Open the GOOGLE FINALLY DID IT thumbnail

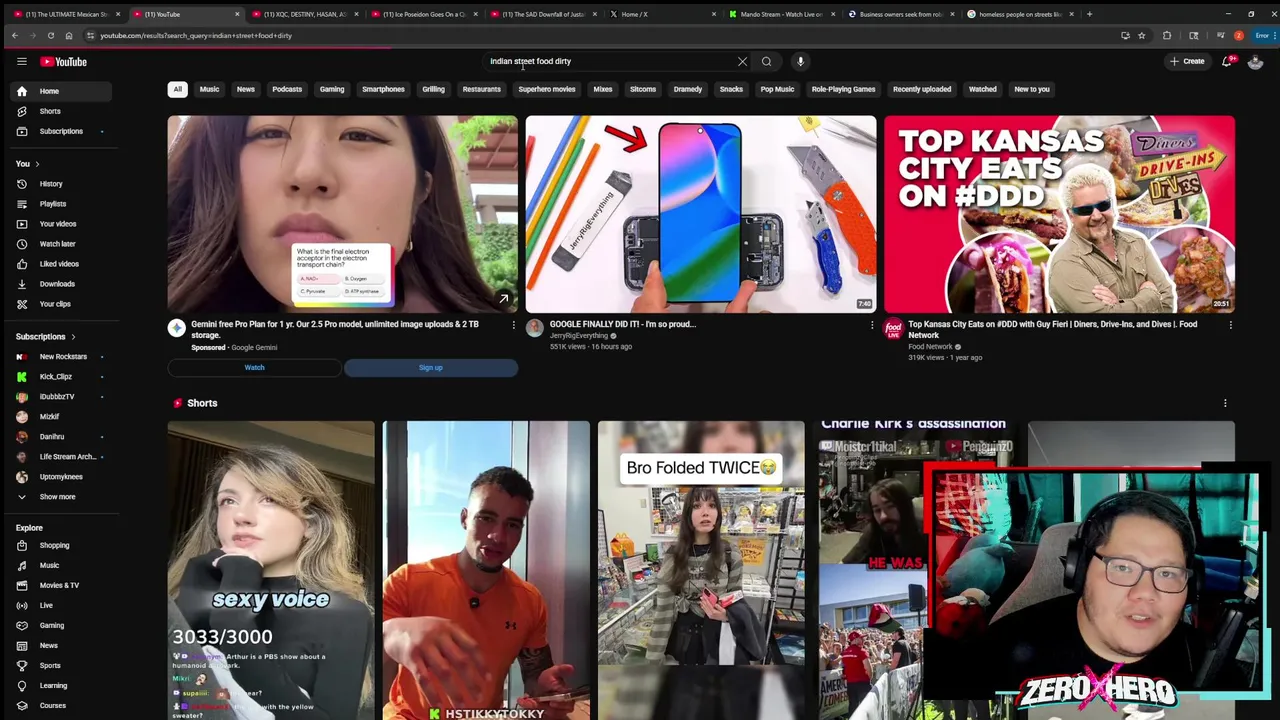(701, 214)
